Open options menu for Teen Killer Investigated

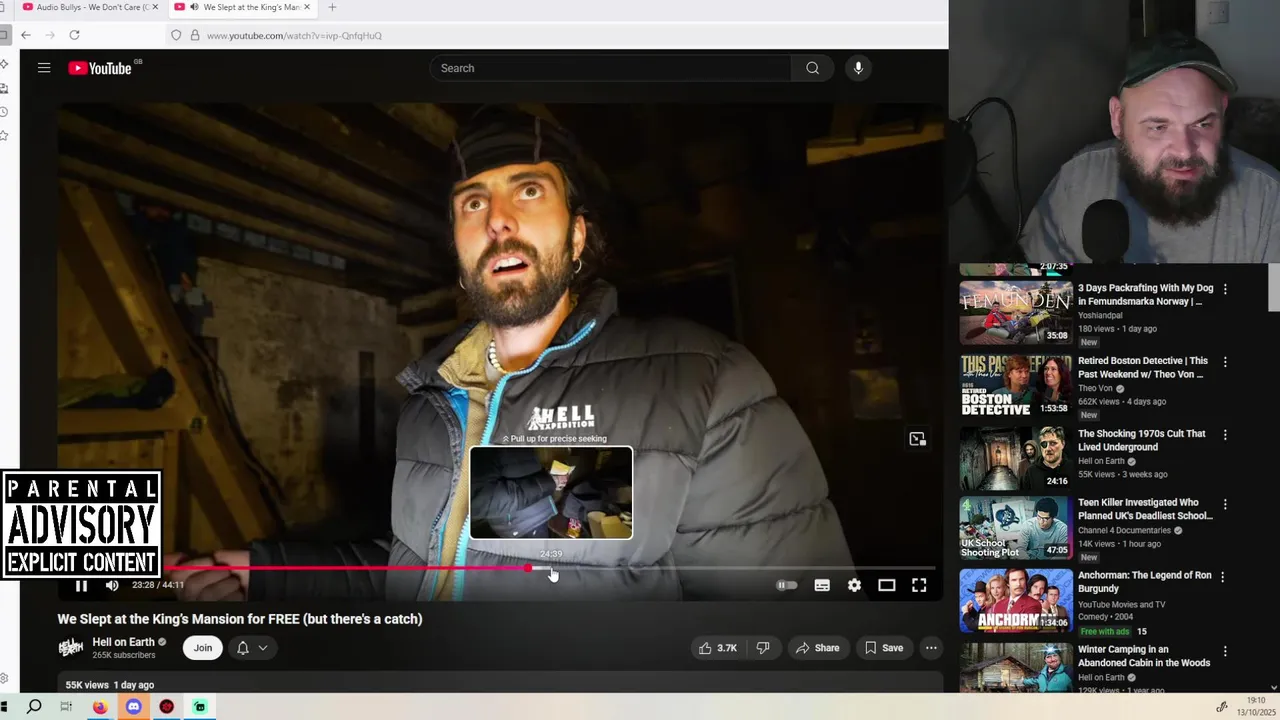pyautogui.click(x=1225, y=504)
